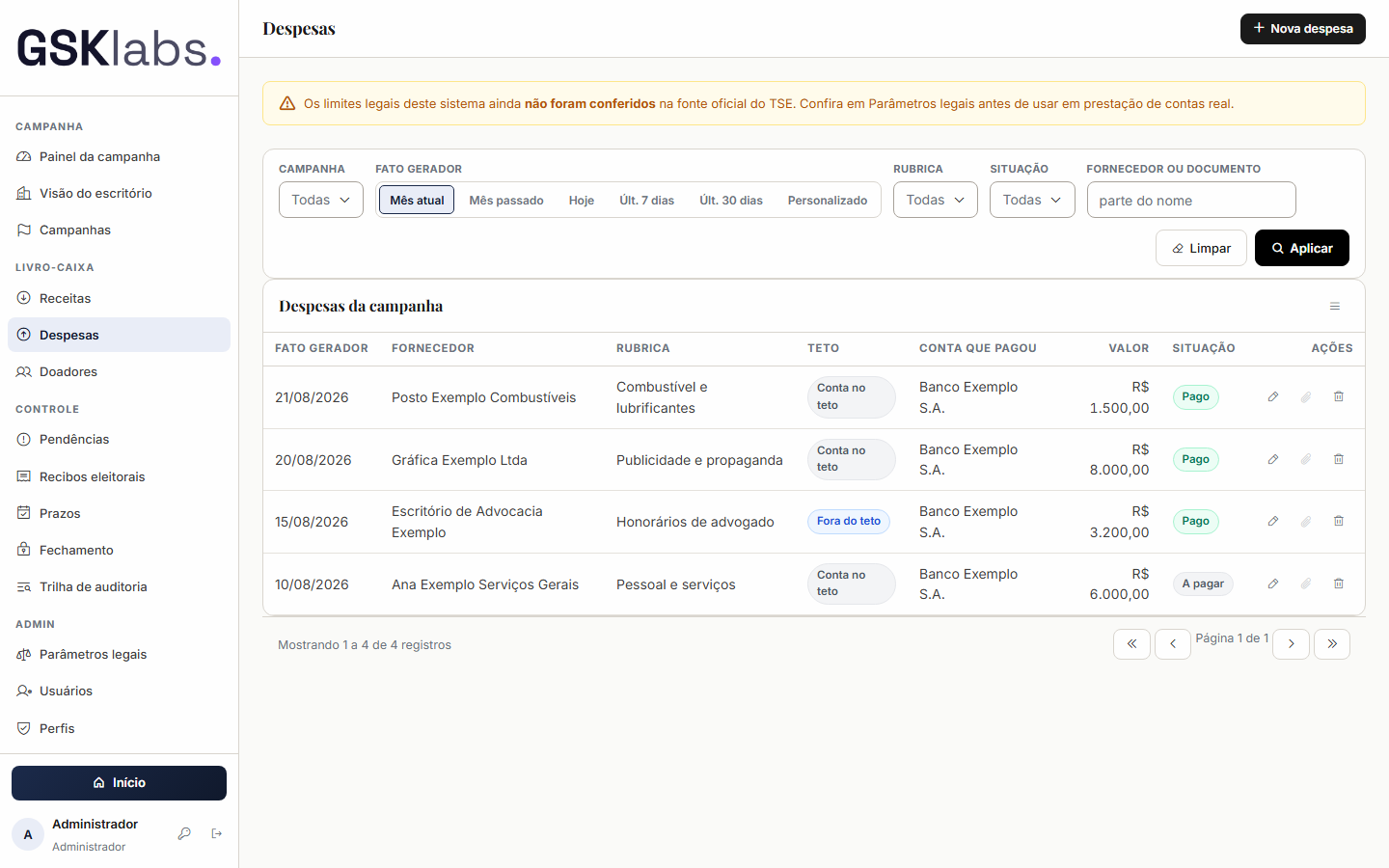This screenshot has width=1389, height=868.
Task: Open Recibos eleitorais in the sidebar
Action: 119,476
